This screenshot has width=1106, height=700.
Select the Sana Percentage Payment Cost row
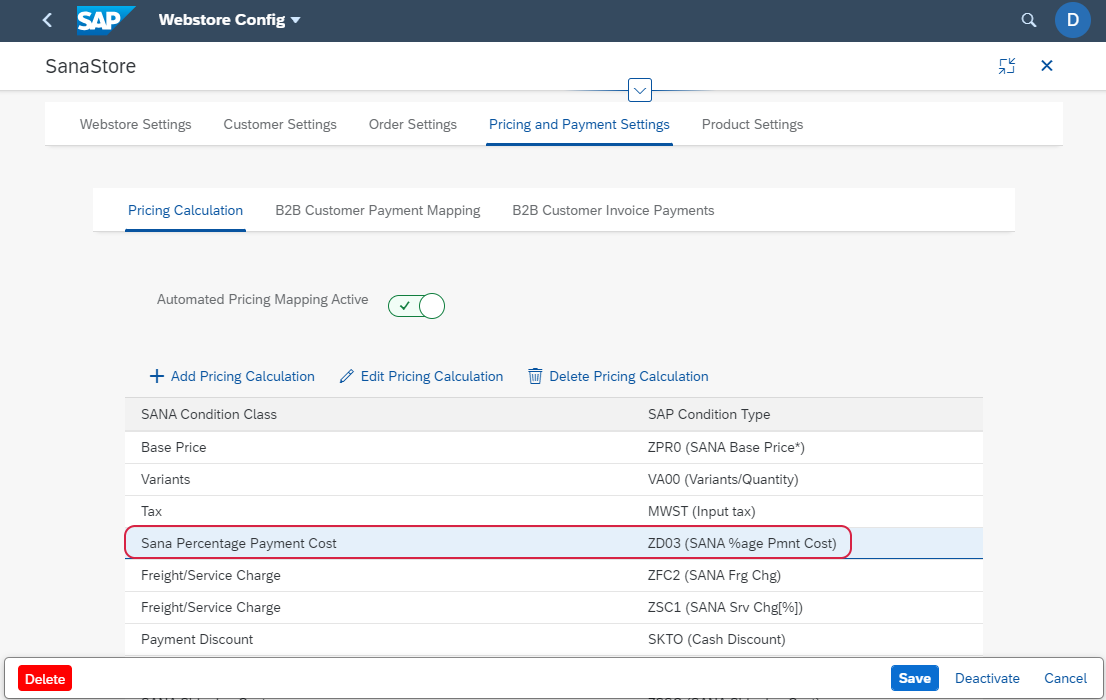tap(554, 543)
